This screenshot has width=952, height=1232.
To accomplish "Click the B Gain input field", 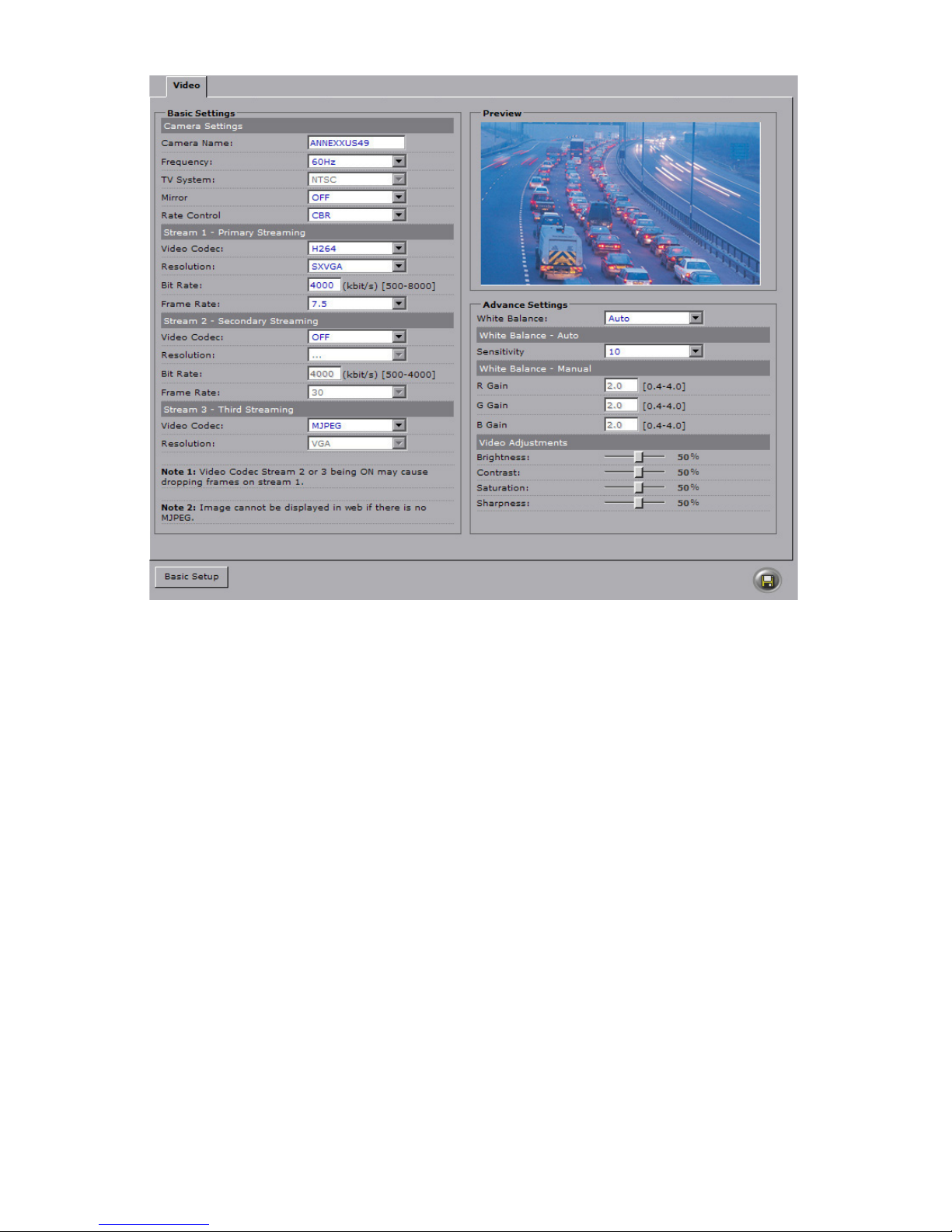I will [x=621, y=425].
